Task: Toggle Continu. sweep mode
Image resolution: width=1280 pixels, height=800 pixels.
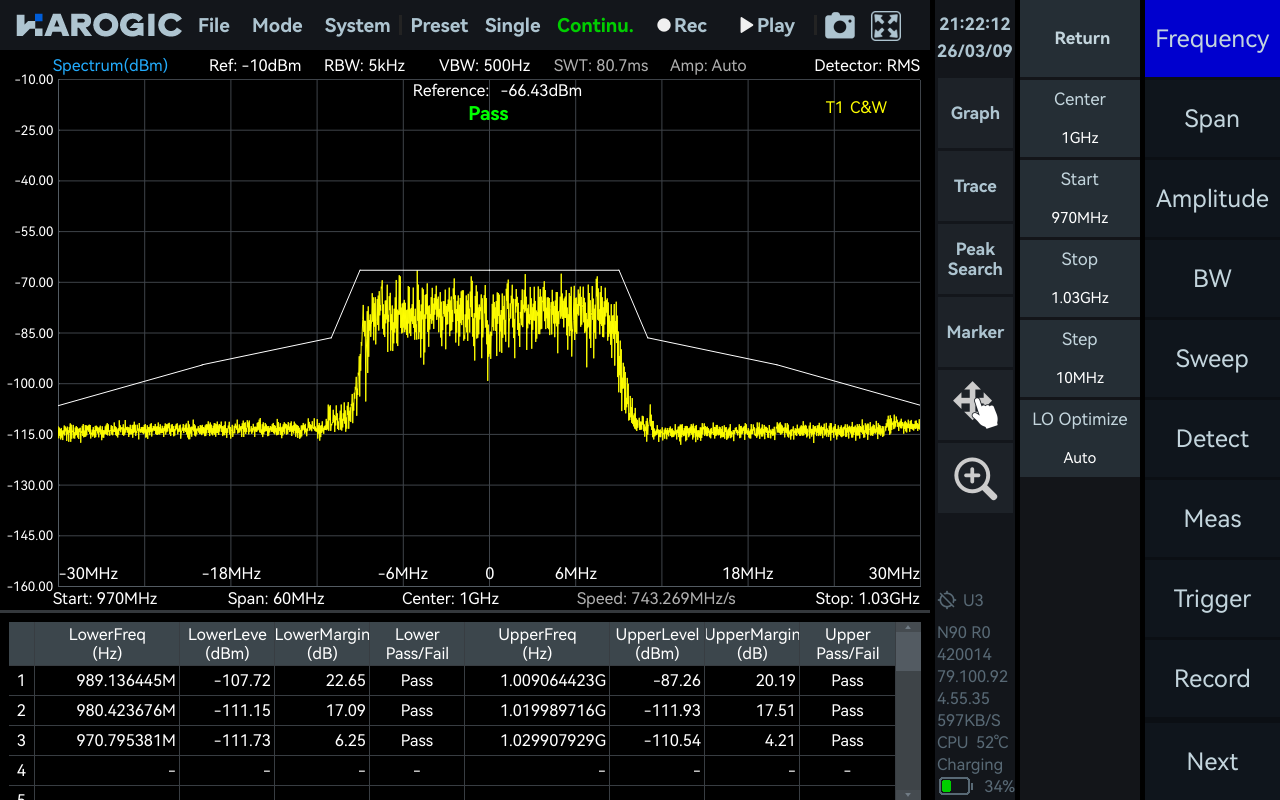Action: click(595, 25)
